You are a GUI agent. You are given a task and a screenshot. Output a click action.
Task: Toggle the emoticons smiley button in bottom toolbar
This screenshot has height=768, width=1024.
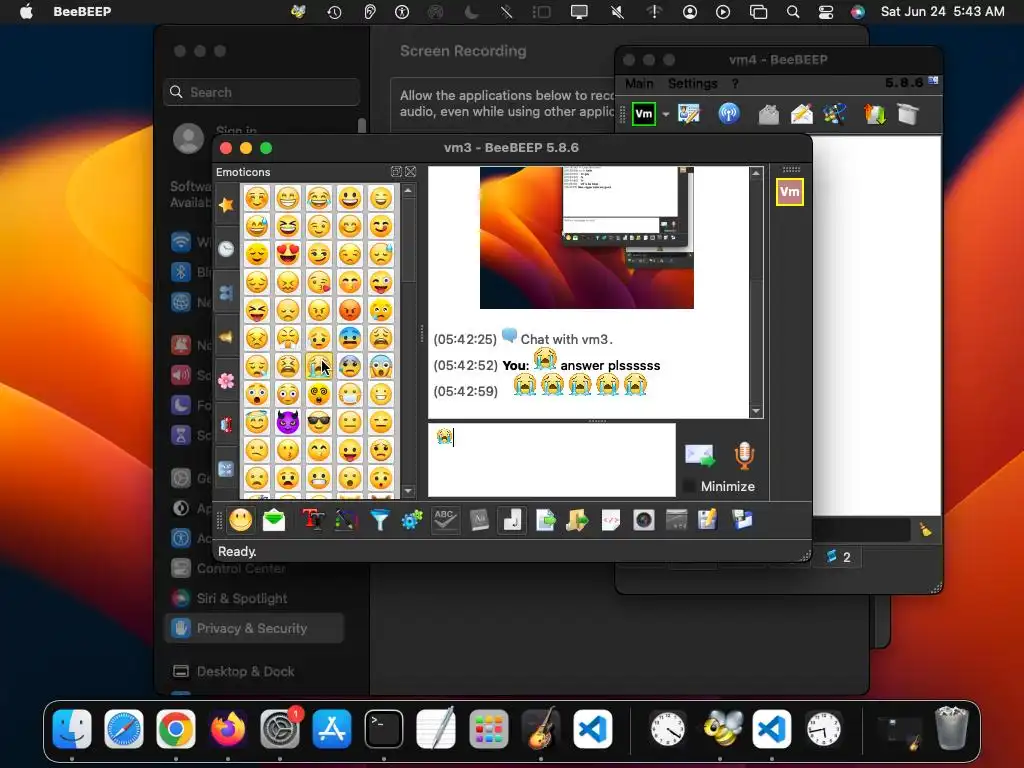(240, 520)
